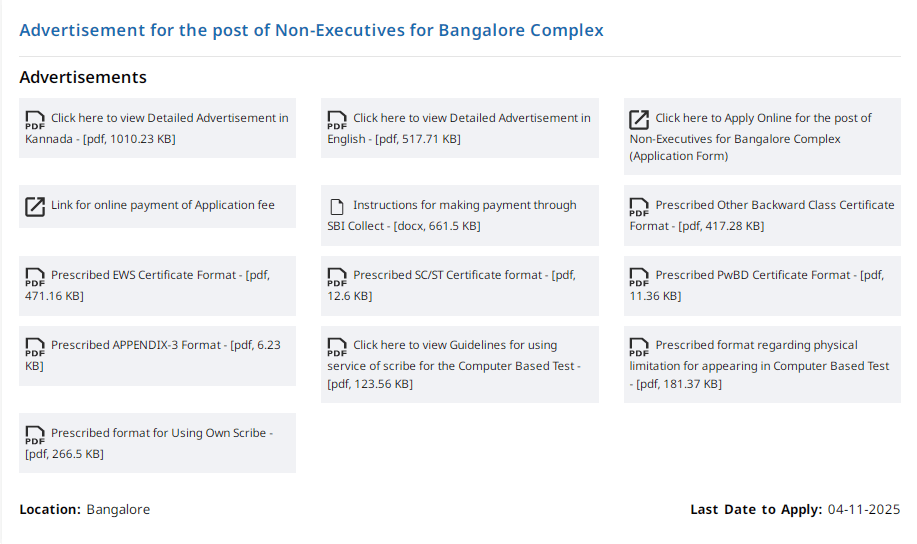The width and height of the screenshot is (917, 544).
Task: Download Prescribed EWS Certificate Format text link
Action: point(145,275)
